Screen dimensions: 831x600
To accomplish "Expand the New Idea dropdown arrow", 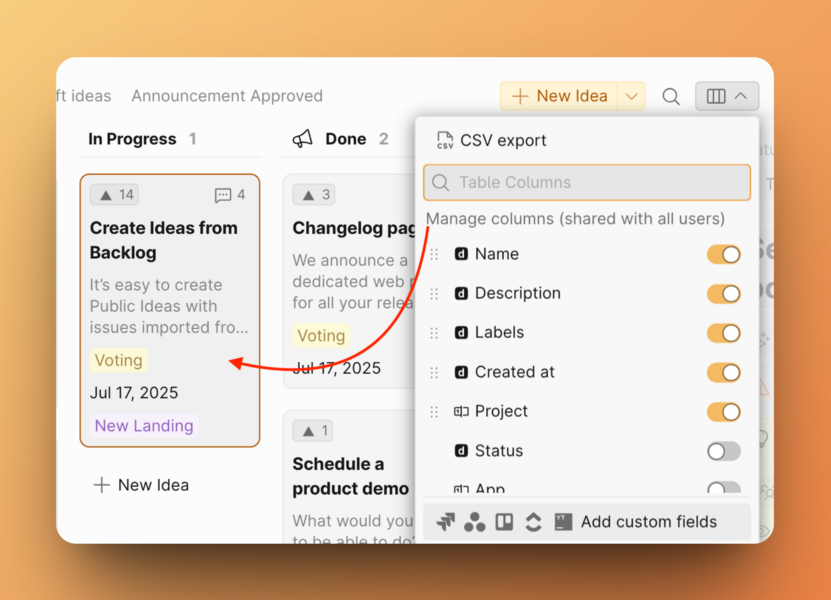I will (631, 97).
